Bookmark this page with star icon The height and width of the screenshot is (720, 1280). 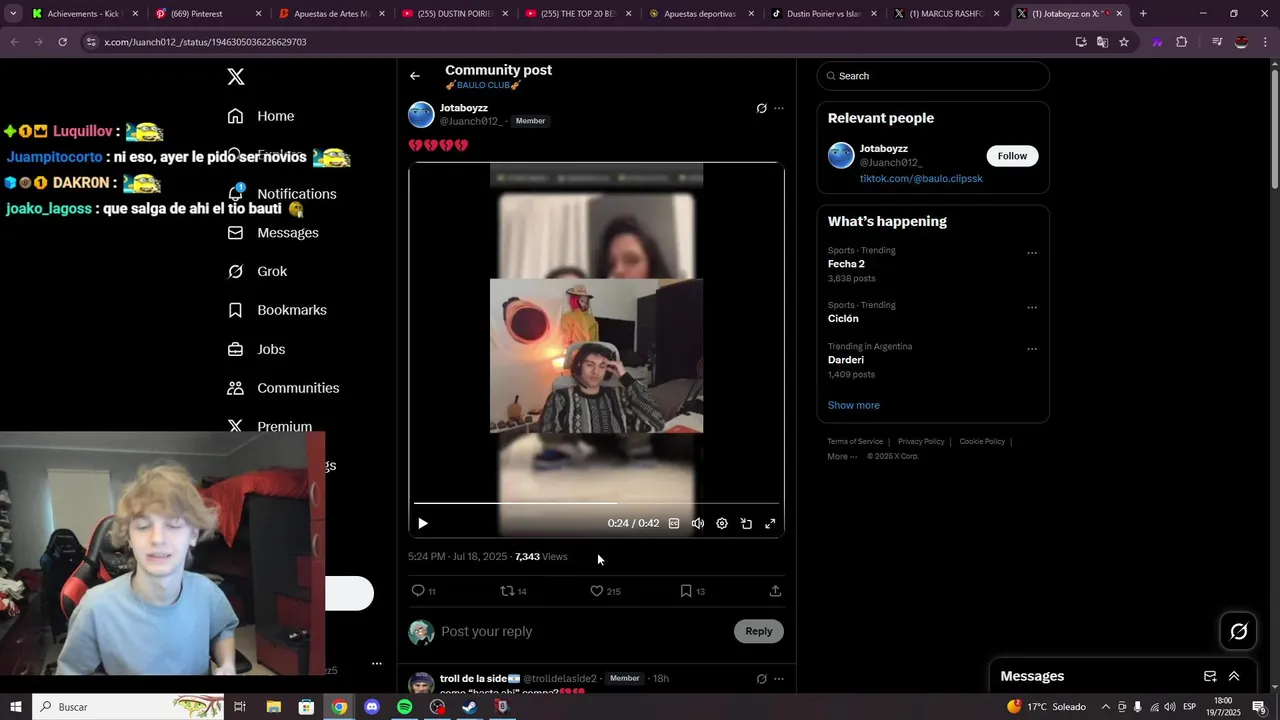pyautogui.click(x=1124, y=42)
